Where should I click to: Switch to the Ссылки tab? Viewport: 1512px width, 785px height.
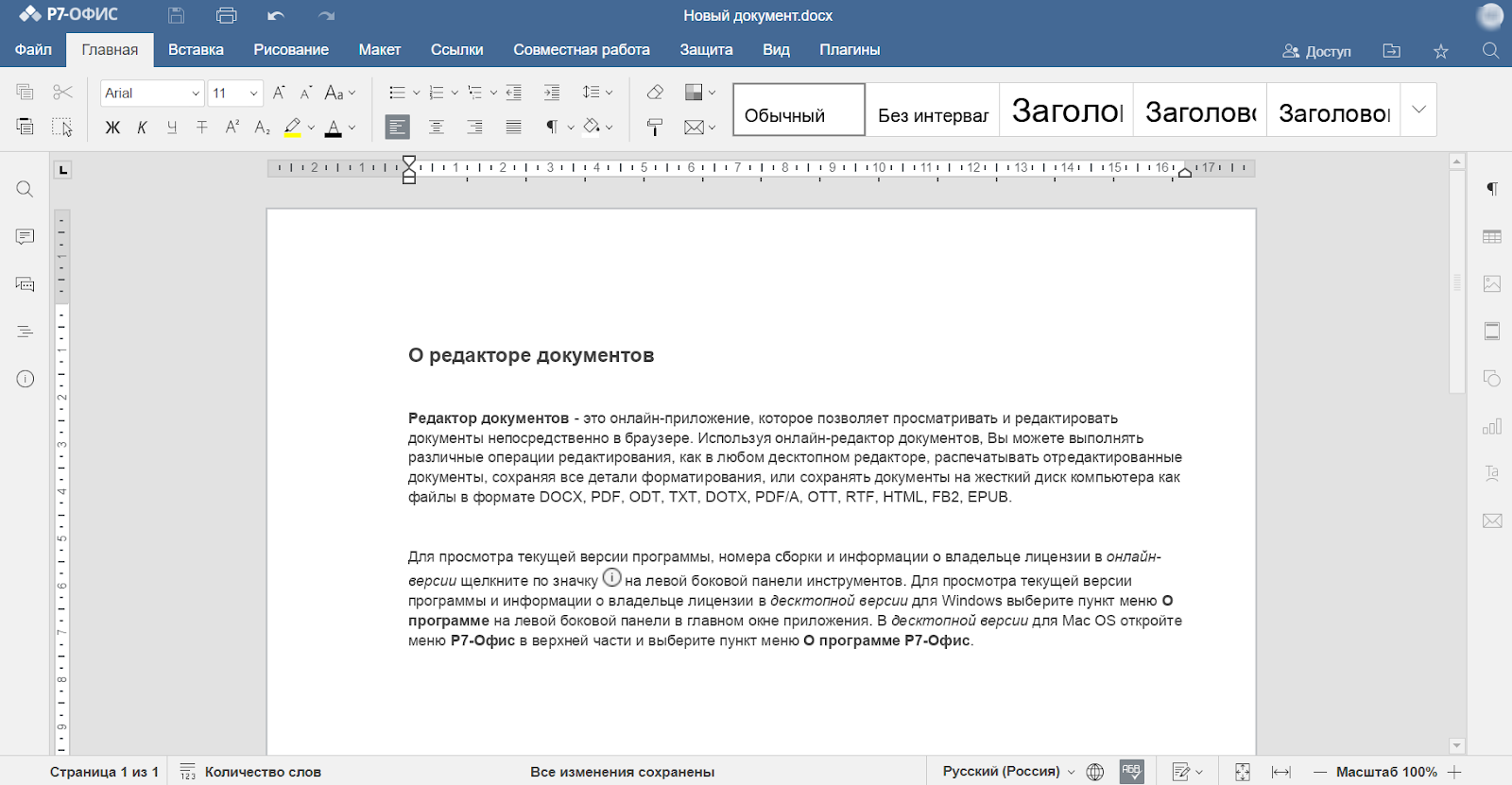457,50
